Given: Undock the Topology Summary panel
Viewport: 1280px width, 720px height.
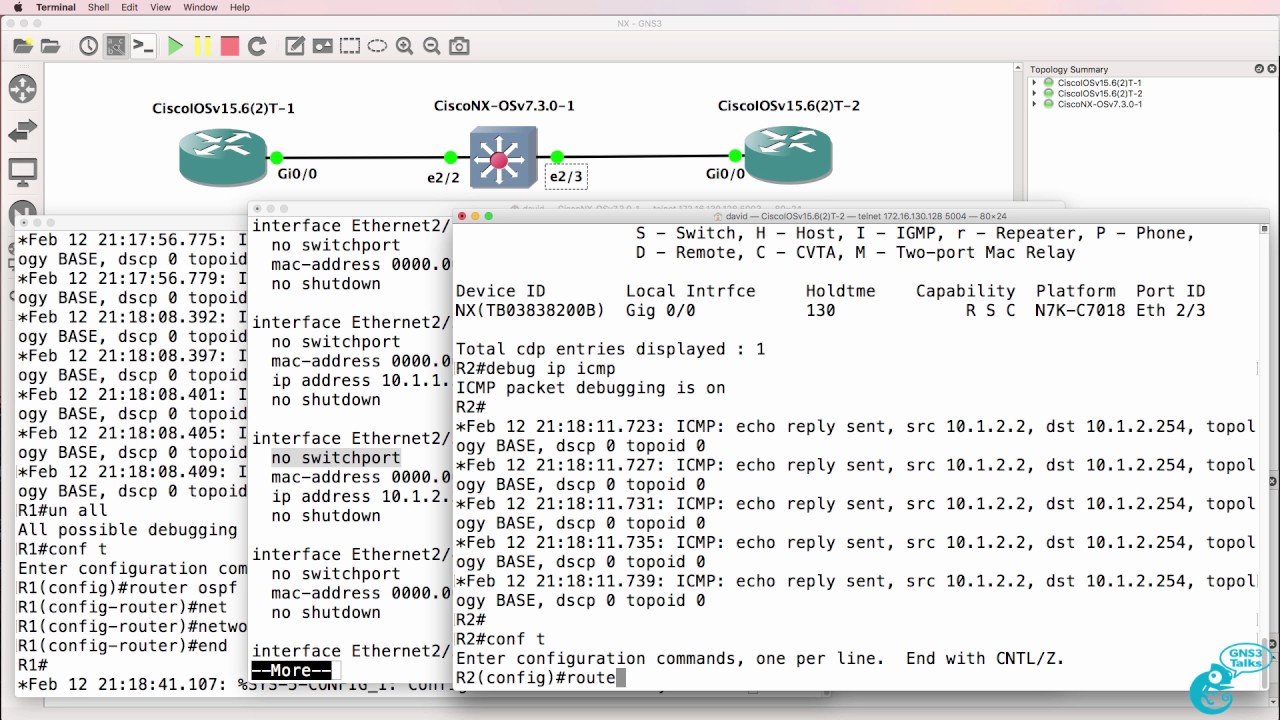Looking at the screenshot, I should tap(1259, 69).
